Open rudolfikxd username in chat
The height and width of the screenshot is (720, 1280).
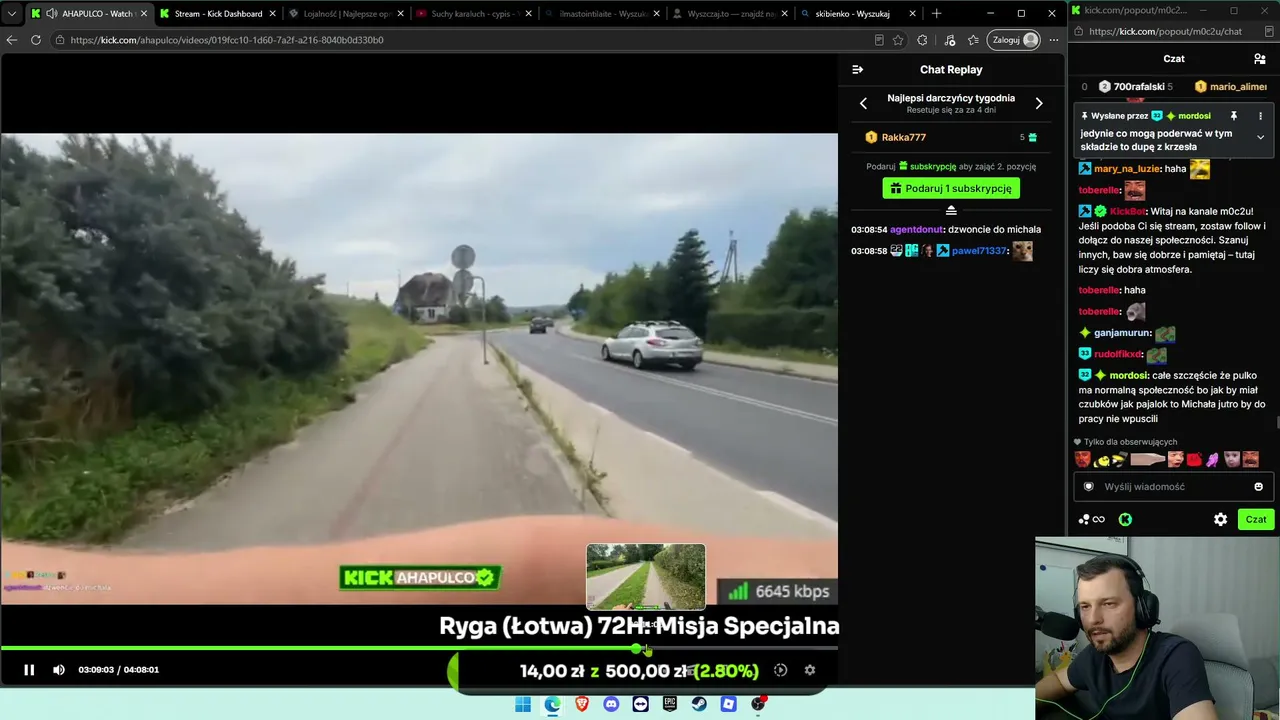(x=1119, y=354)
